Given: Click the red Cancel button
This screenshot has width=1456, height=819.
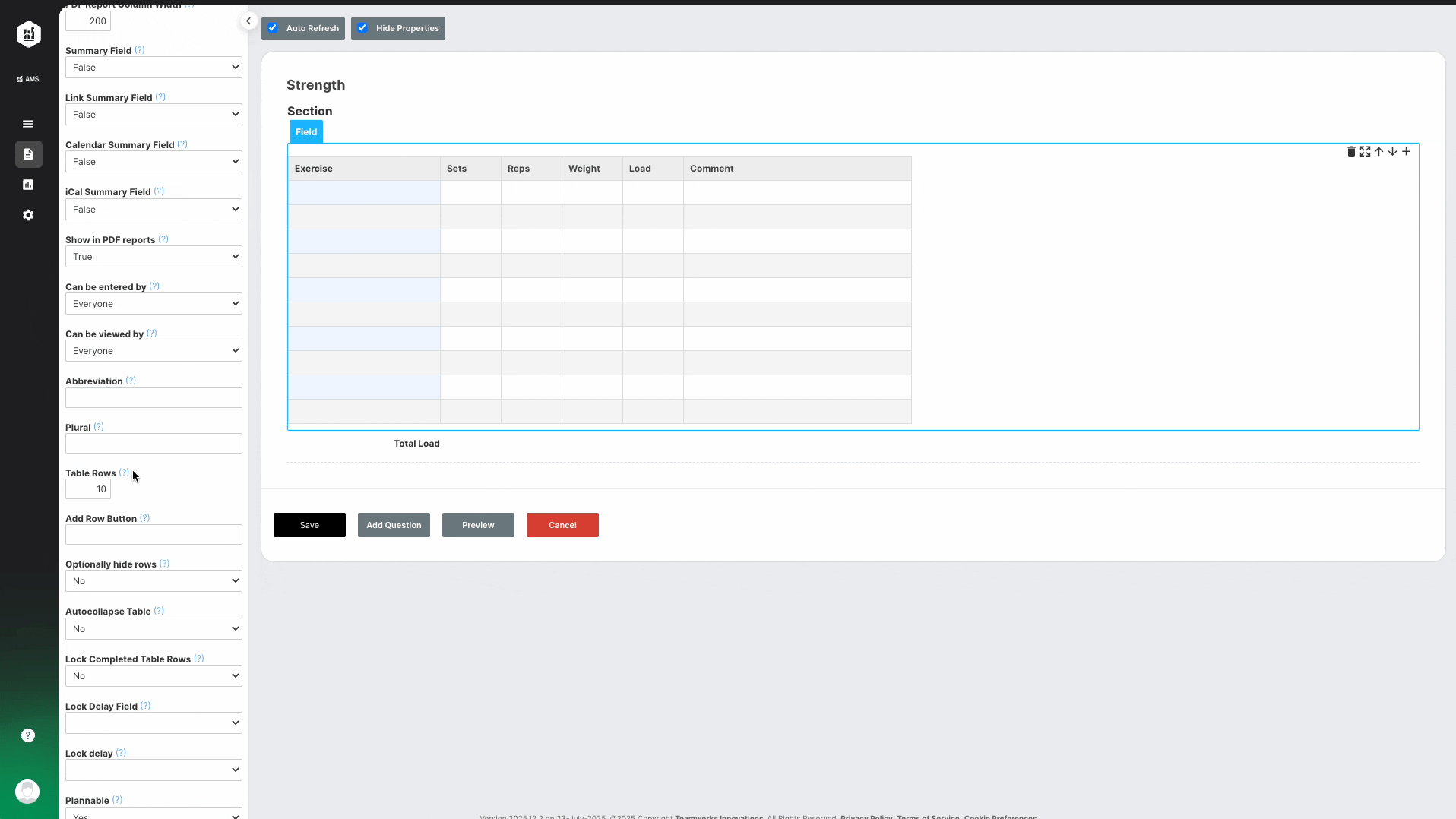Looking at the screenshot, I should coord(562,525).
